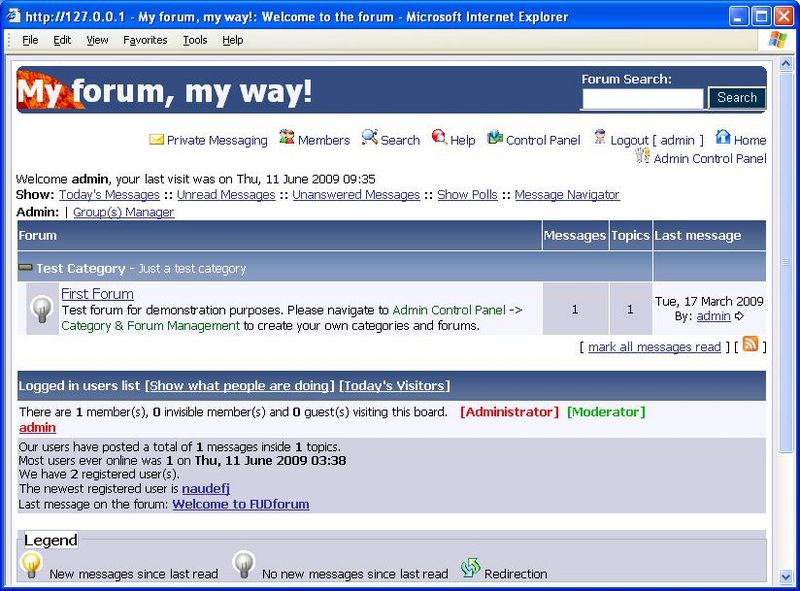Click the [Administrator] legend label
The height and width of the screenshot is (591, 800).
(x=509, y=412)
